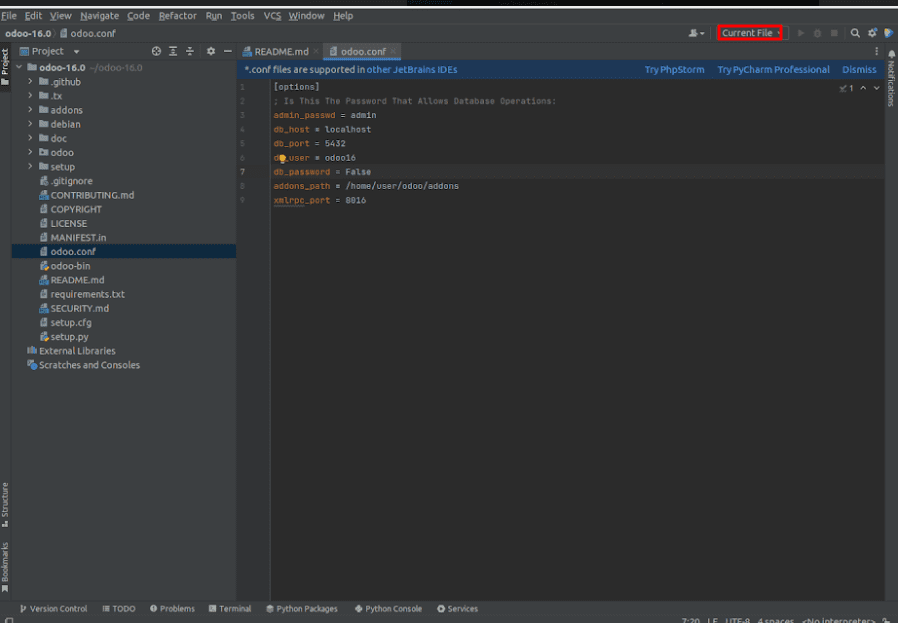Open the user account icon menu
Image resolution: width=898 pixels, height=623 pixels.
point(696,33)
